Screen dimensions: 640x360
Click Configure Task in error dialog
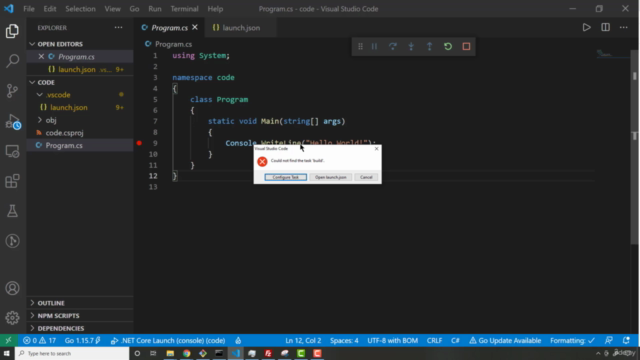click(x=286, y=177)
